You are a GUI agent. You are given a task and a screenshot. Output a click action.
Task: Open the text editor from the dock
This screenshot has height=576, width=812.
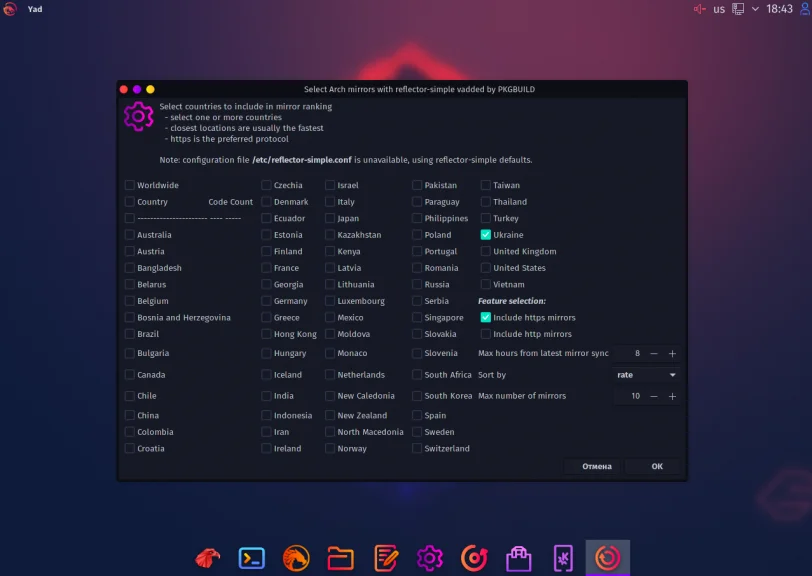[384, 558]
